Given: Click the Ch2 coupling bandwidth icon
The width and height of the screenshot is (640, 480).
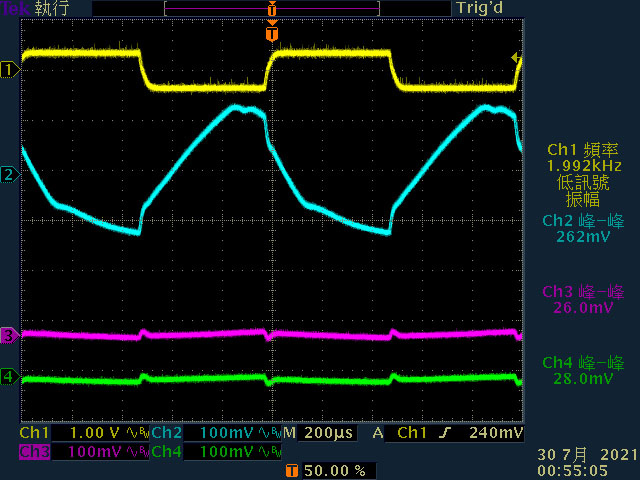Looking at the screenshot, I should (x=269, y=433).
